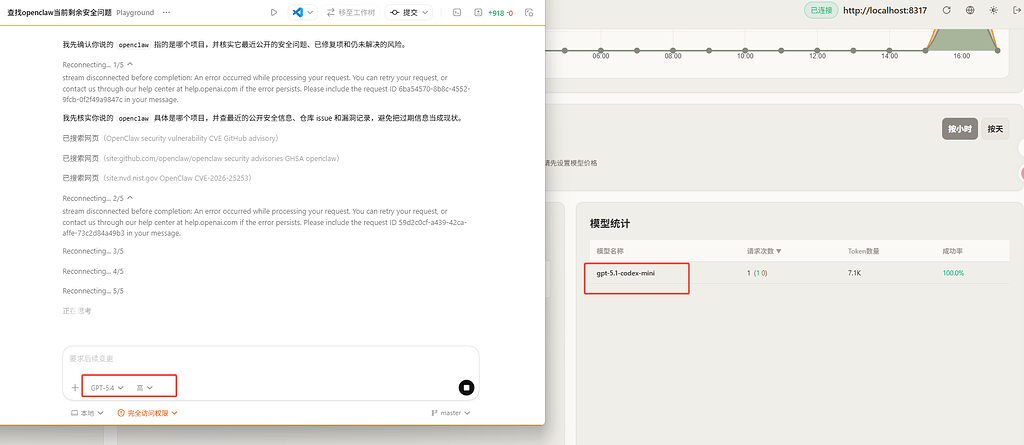Open the 完全访问权限 permissions dropdown
The width and height of the screenshot is (1024, 445).
click(148, 413)
